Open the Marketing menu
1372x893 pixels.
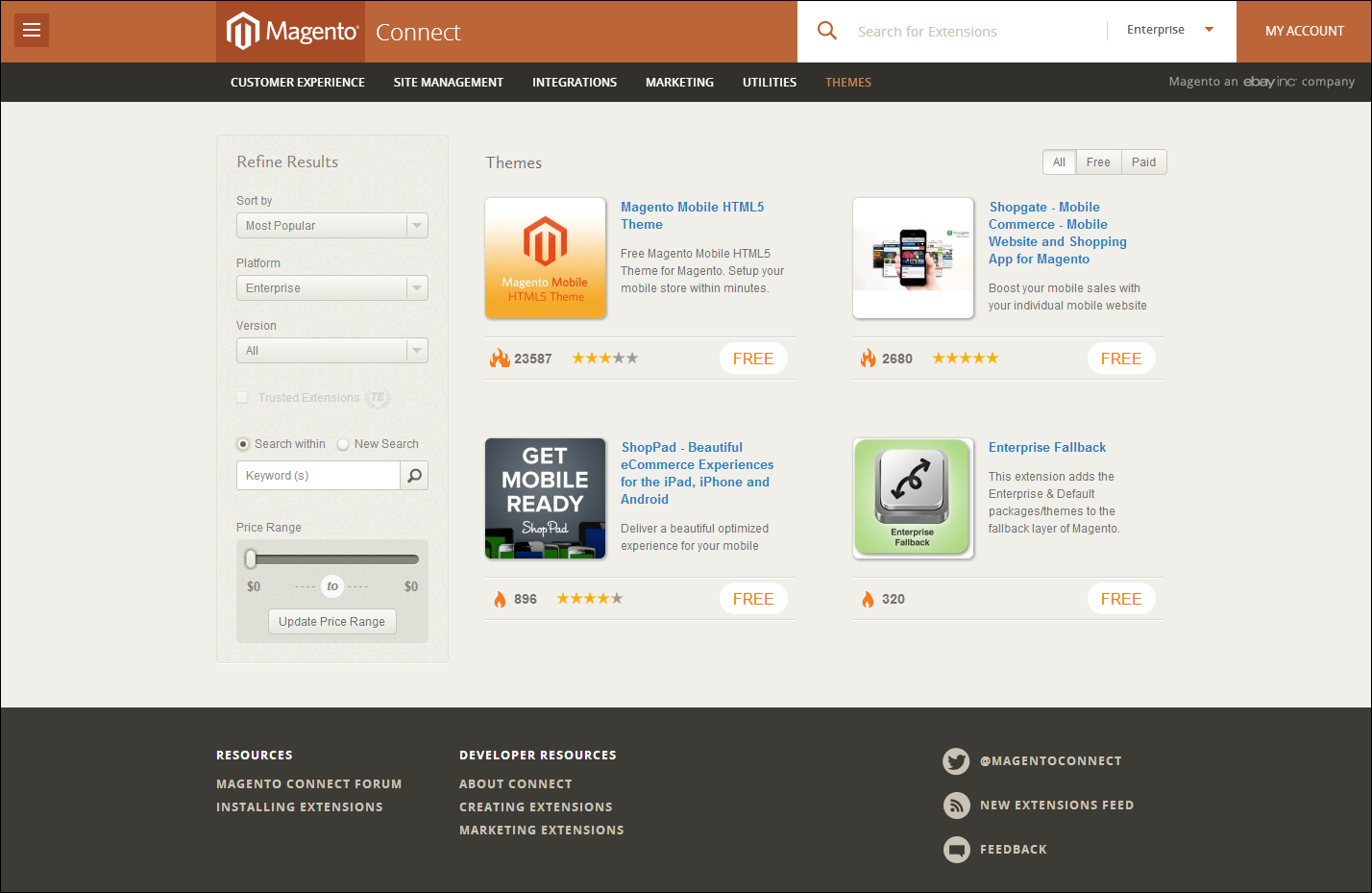click(x=679, y=83)
